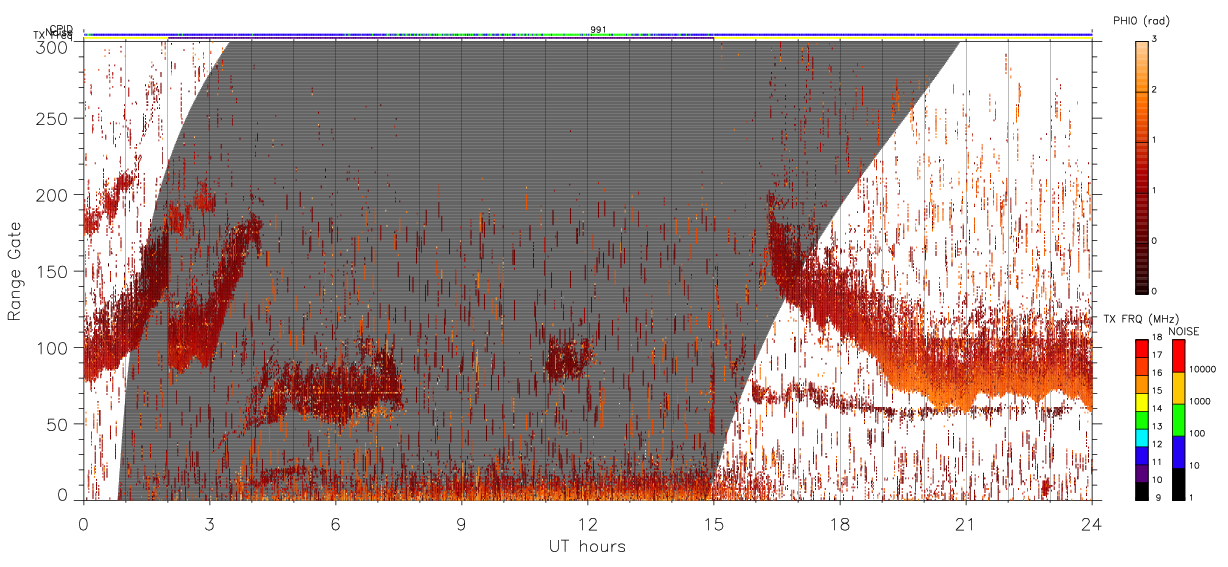The width and height of the screenshot is (1228, 567).
Task: Click the NOISE legend title
Action: coord(1184,330)
